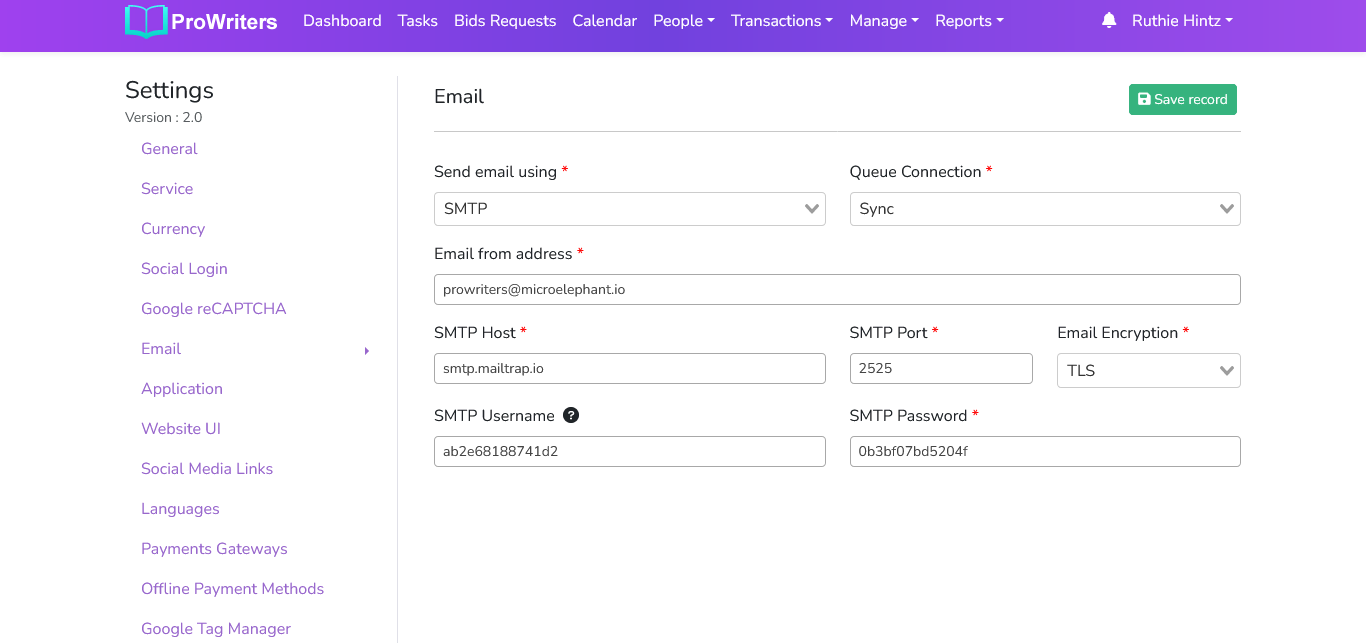The width and height of the screenshot is (1366, 643).
Task: Expand the Queue Connection dropdown
Action: 1044,209
